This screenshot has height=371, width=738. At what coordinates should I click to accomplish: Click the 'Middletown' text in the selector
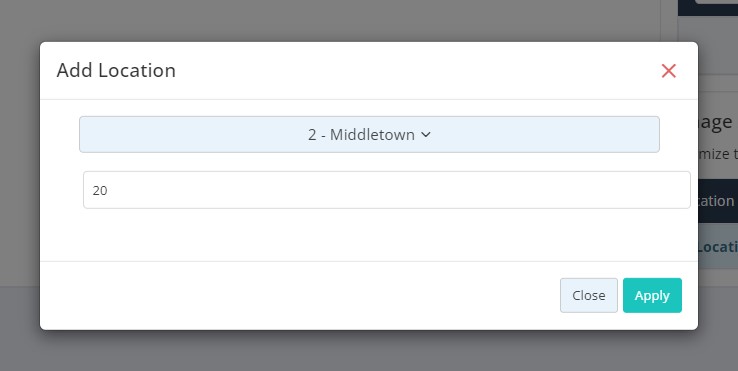tap(372, 135)
